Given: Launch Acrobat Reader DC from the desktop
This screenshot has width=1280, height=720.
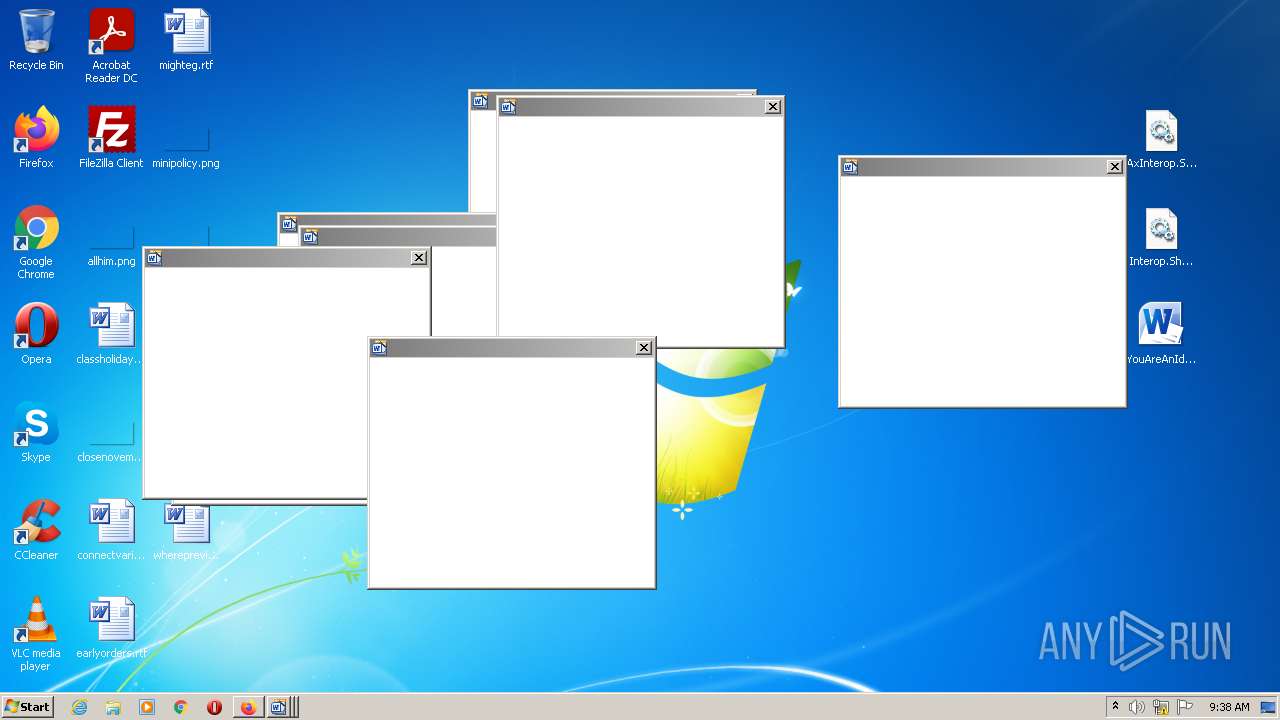Looking at the screenshot, I should tap(111, 45).
